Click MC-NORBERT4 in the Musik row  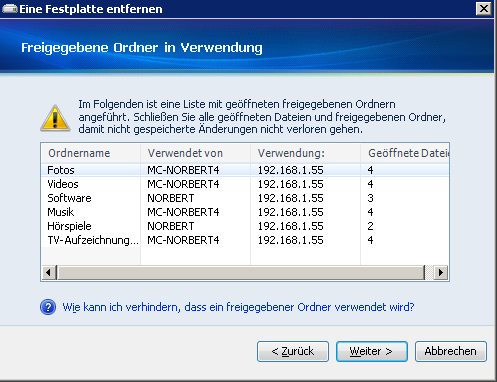pos(183,212)
